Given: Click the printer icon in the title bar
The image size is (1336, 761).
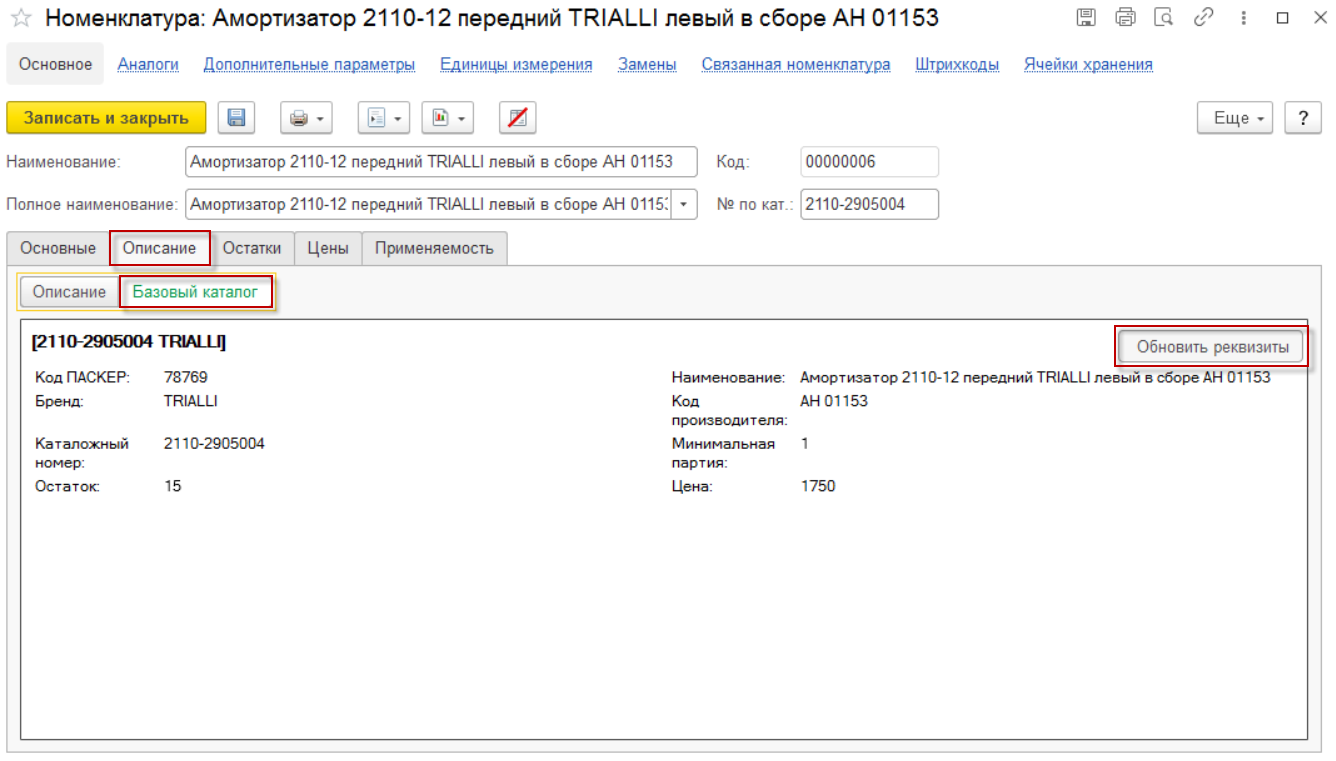Looking at the screenshot, I should pyautogui.click(x=1125, y=17).
